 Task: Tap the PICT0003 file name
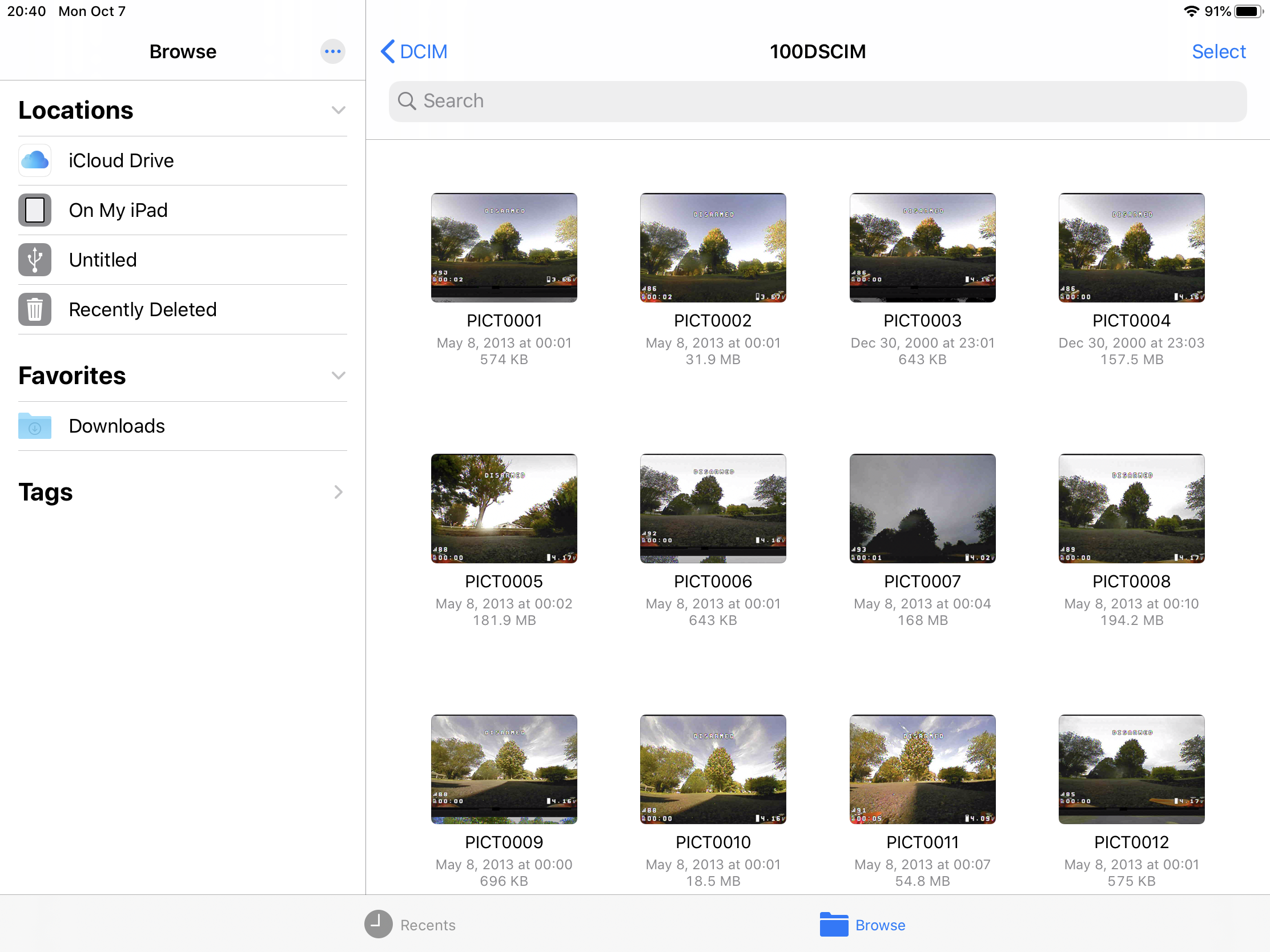[922, 321]
